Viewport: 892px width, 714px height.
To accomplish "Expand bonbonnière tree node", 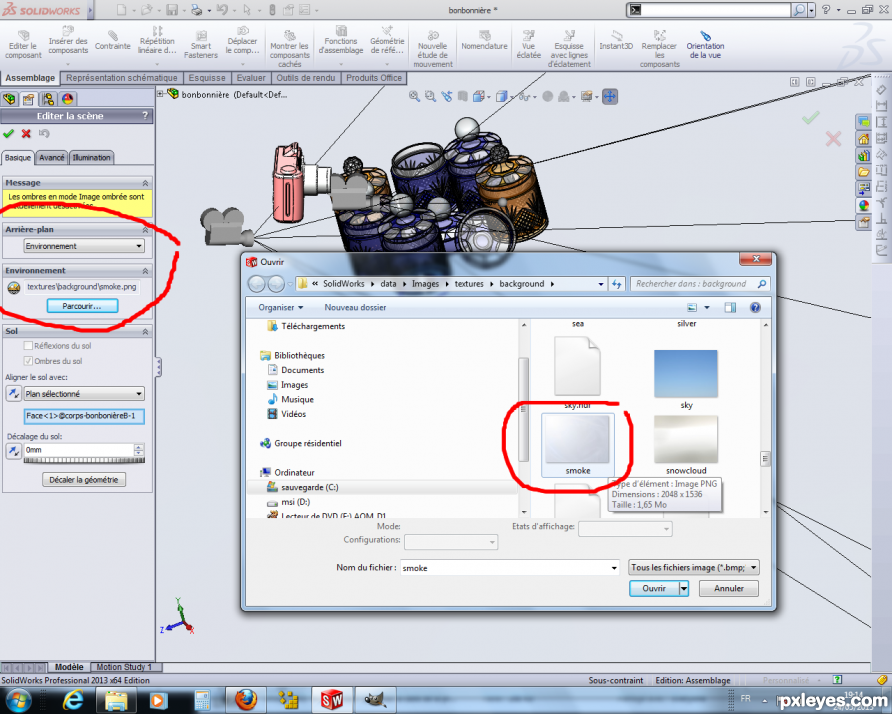I will pos(161,94).
